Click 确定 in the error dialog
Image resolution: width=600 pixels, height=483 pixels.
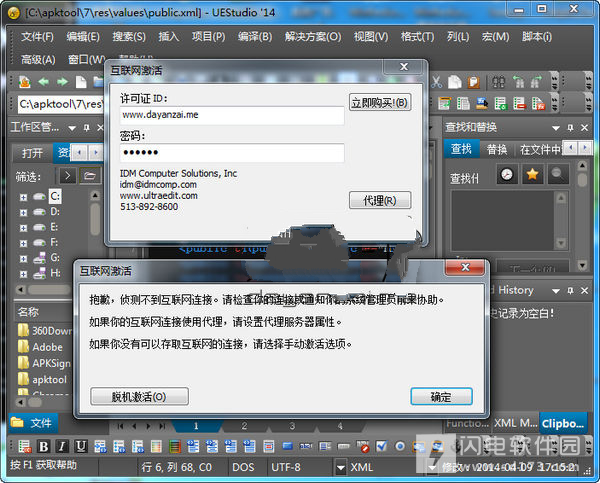[441, 397]
